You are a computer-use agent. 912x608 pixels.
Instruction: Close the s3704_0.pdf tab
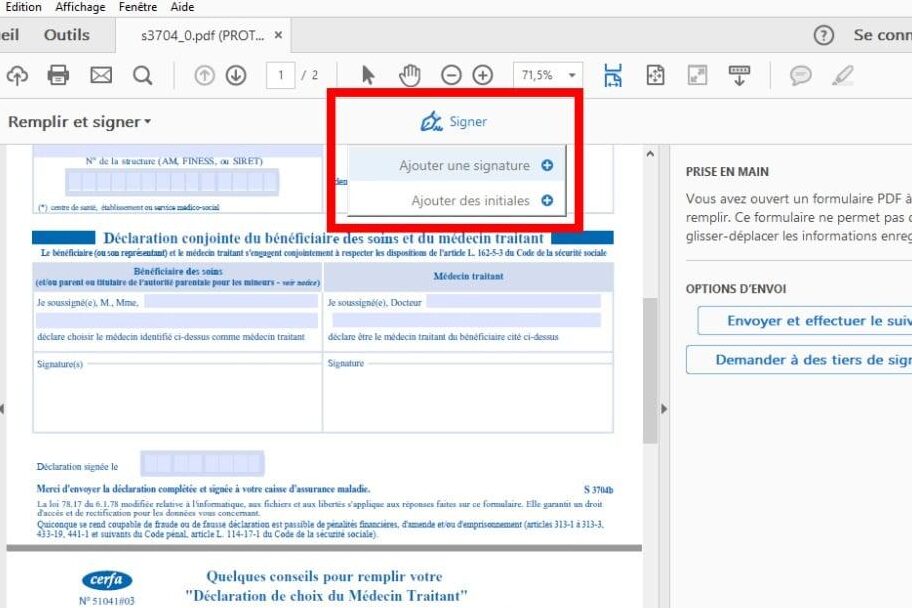(x=279, y=35)
